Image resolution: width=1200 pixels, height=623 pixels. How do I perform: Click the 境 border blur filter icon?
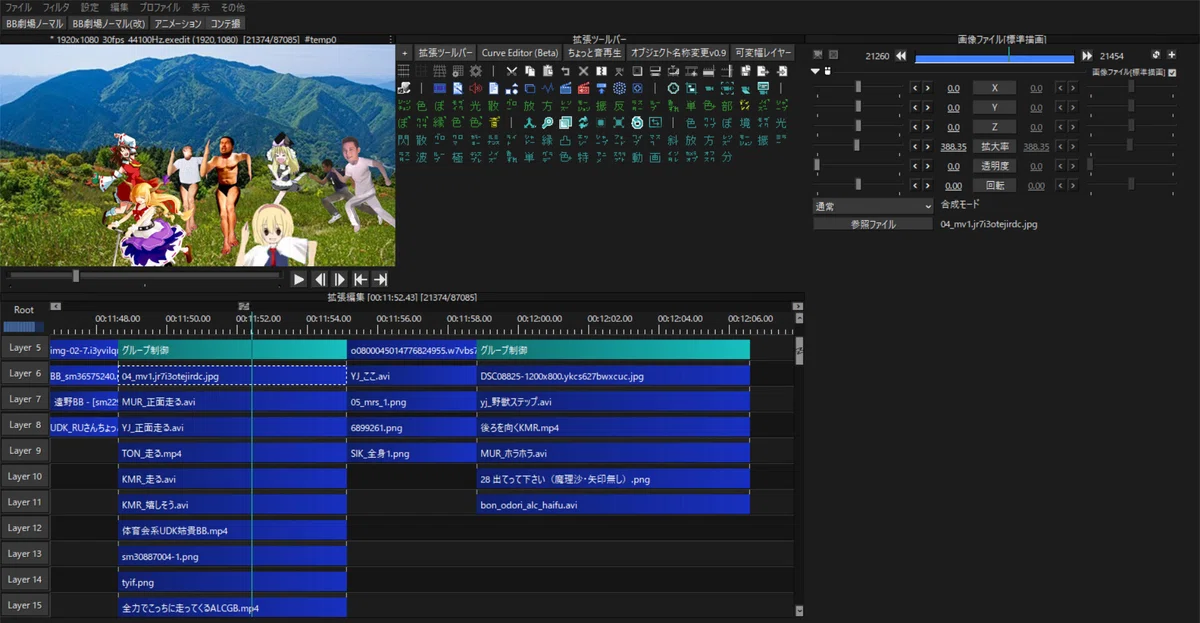tap(745, 122)
